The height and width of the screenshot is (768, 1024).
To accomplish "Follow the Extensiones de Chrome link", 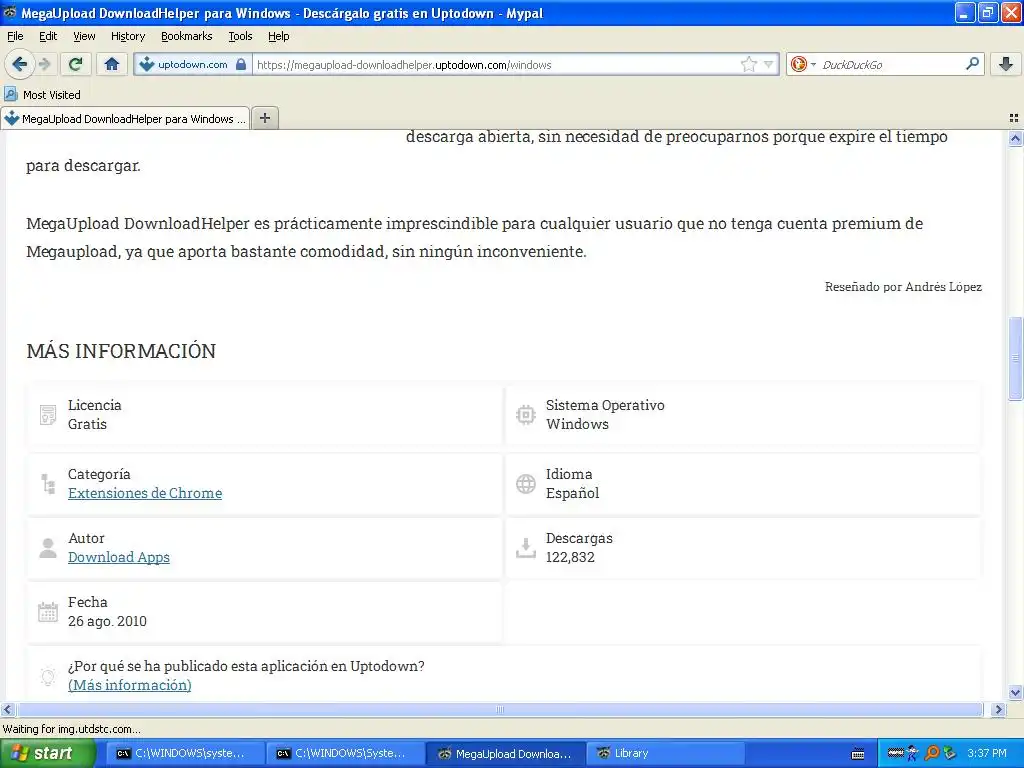I will [145, 493].
